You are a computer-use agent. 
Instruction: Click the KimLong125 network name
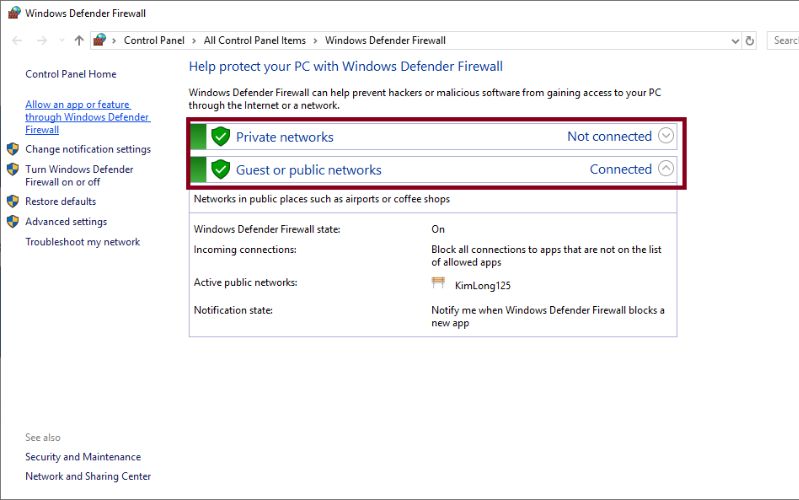click(483, 285)
